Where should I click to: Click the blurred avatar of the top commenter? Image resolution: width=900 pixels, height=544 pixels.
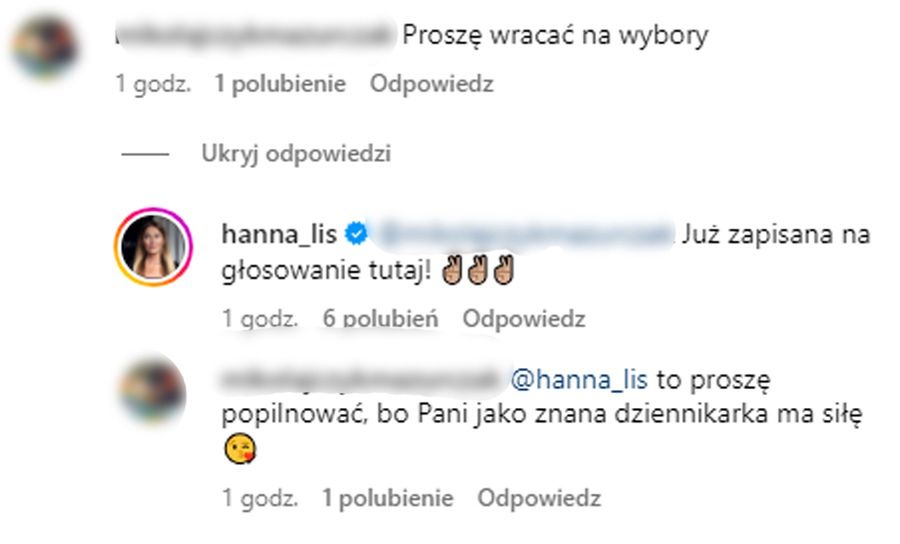point(45,47)
